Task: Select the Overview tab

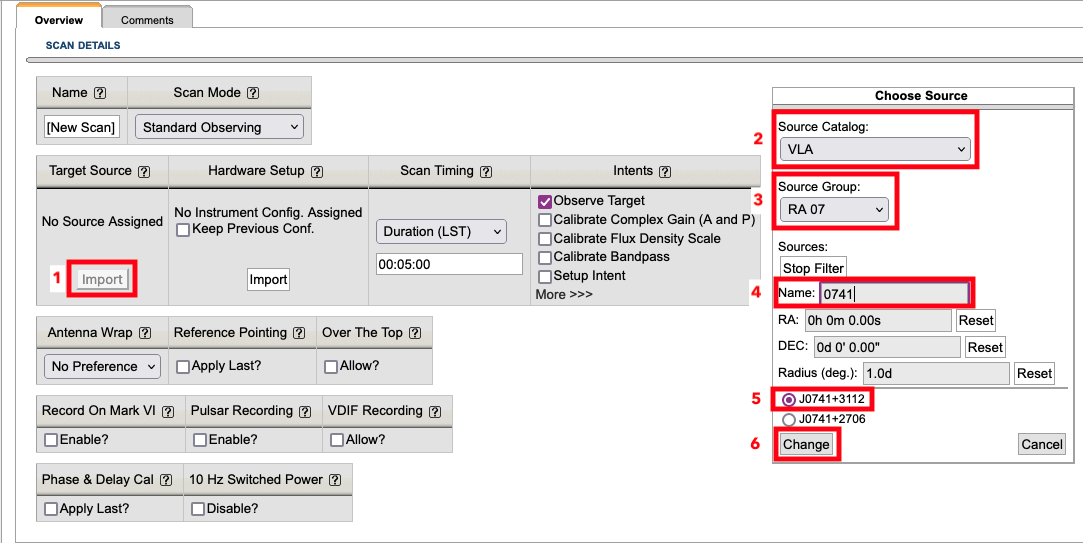Action: [x=58, y=20]
